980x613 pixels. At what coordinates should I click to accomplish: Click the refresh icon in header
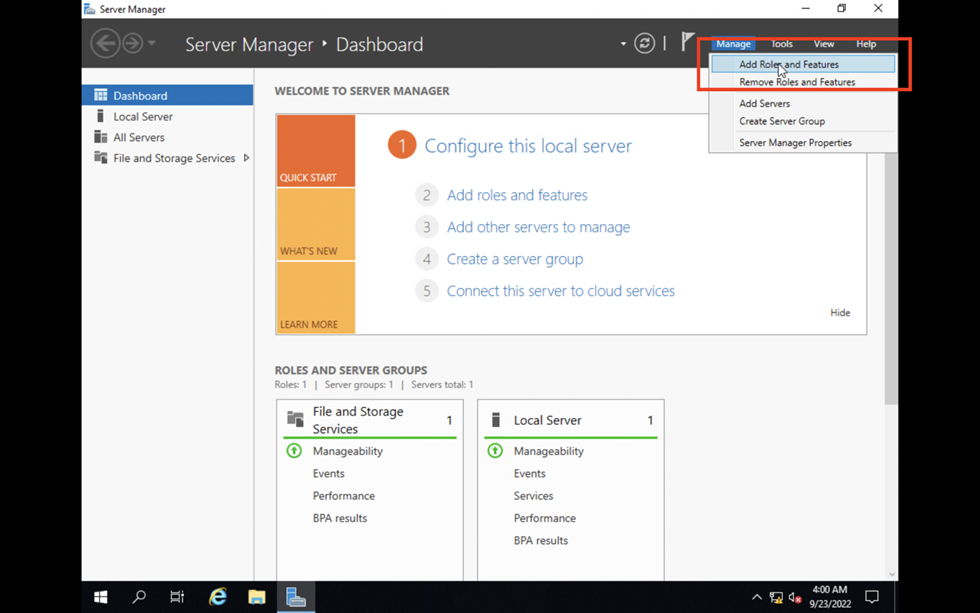pos(645,43)
